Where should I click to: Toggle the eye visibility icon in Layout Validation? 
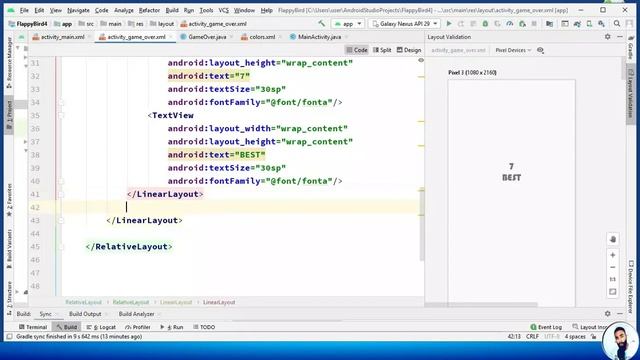click(x=540, y=50)
